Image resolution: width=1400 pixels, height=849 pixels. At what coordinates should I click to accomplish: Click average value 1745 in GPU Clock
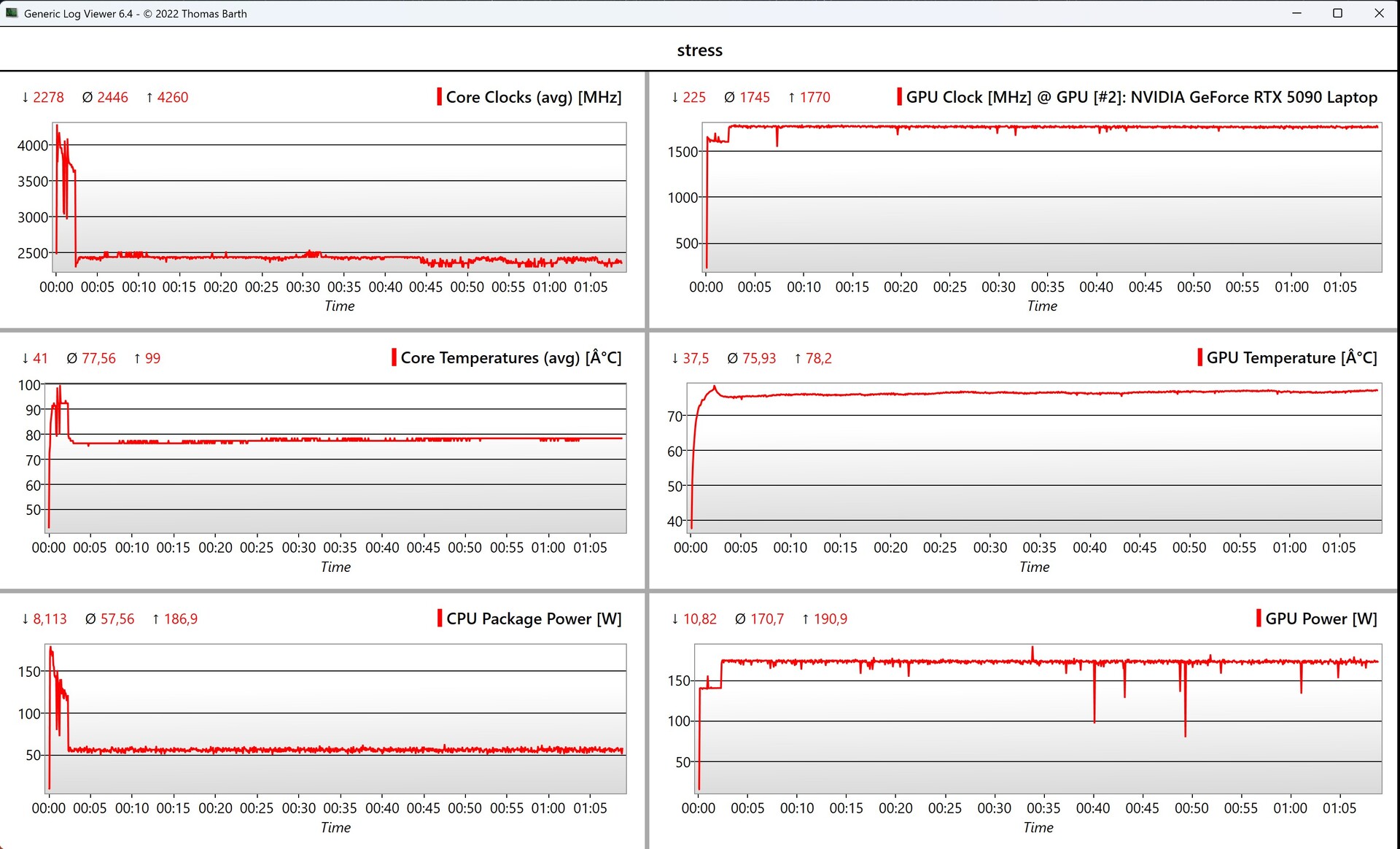754,97
